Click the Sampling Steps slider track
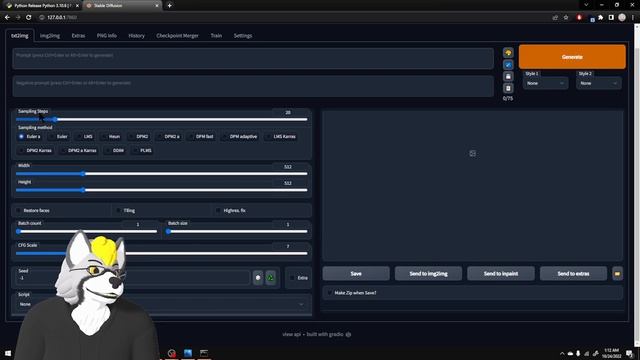Screen dimensions: 640x360 pos(162,119)
